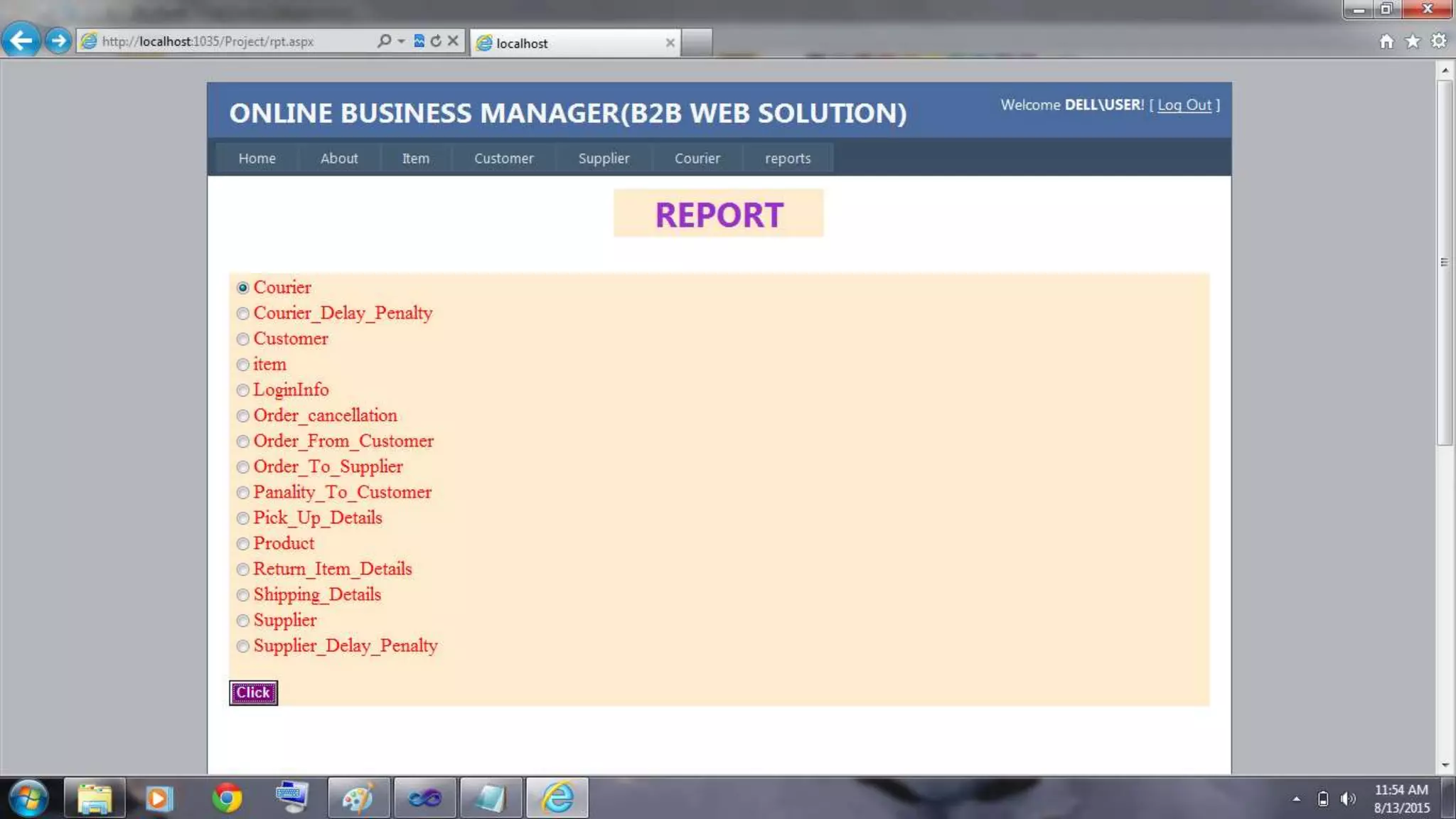Choose the Supplier_Delay_Penalty report option

click(243, 646)
